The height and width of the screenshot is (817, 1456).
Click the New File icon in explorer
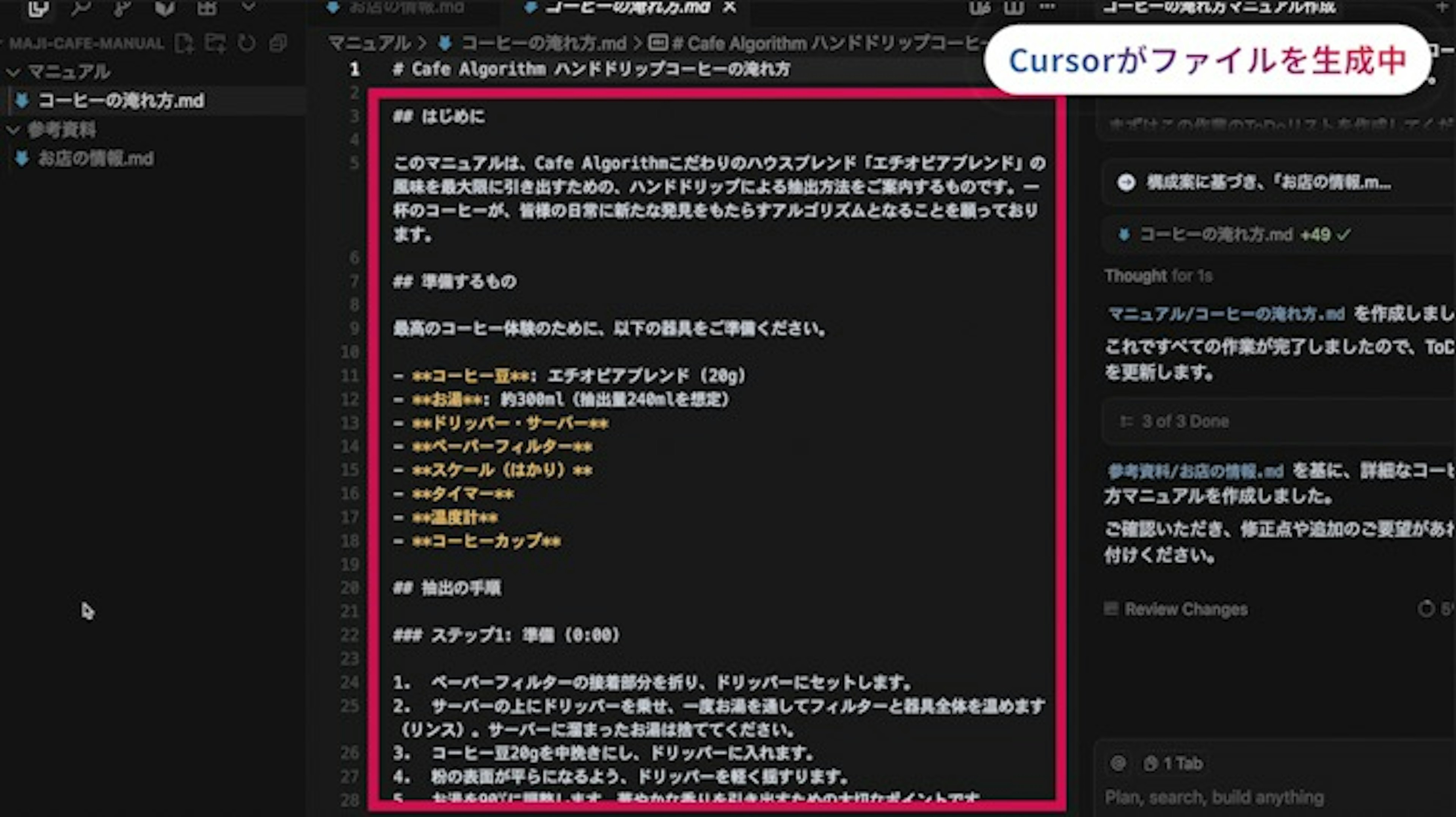click(184, 43)
